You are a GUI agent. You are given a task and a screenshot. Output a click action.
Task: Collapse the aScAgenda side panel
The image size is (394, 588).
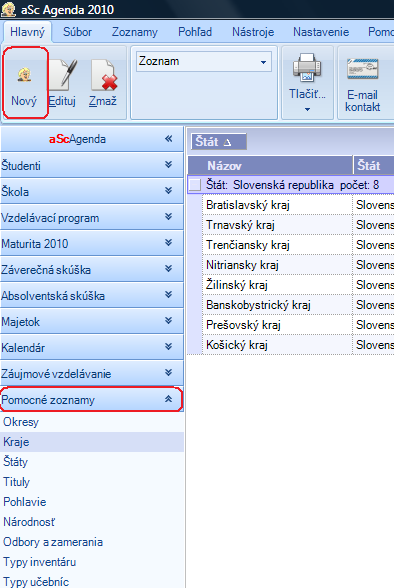pos(169,139)
